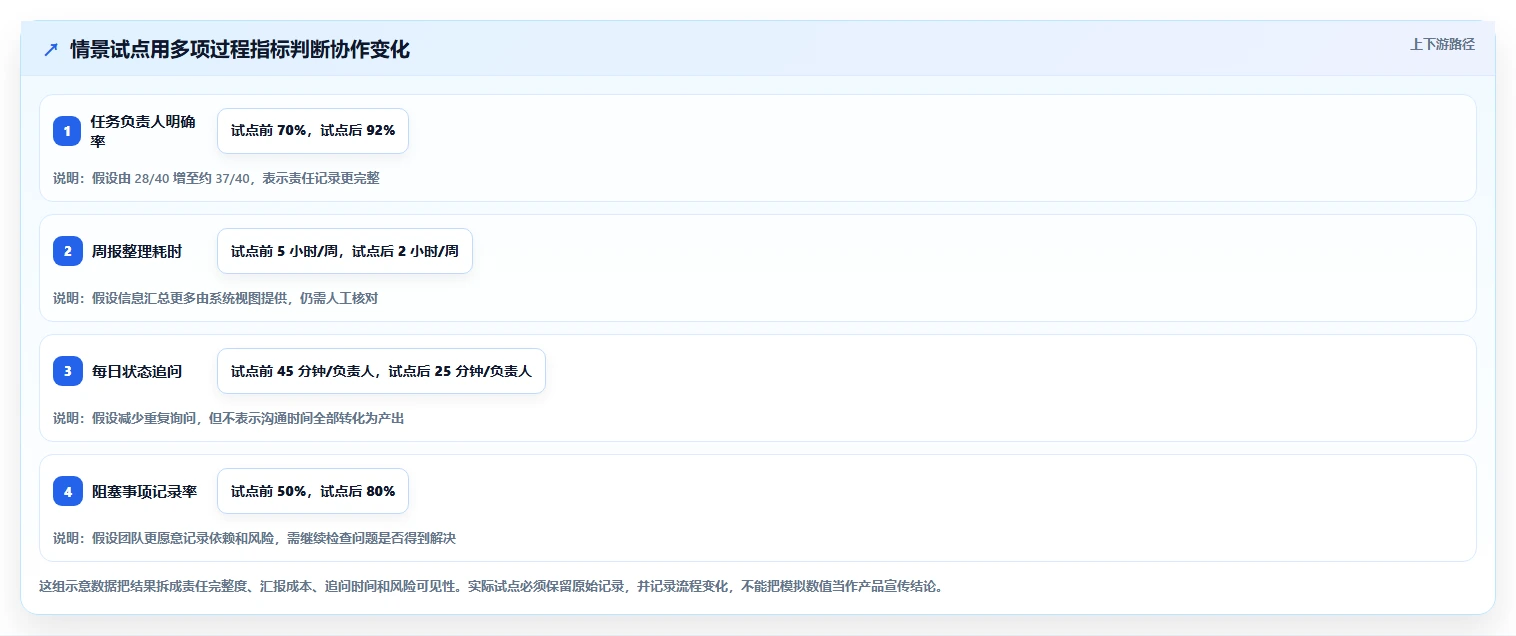Click the value pill 试点前 45 分钟/负责人
The image size is (1516, 636).
click(x=381, y=371)
